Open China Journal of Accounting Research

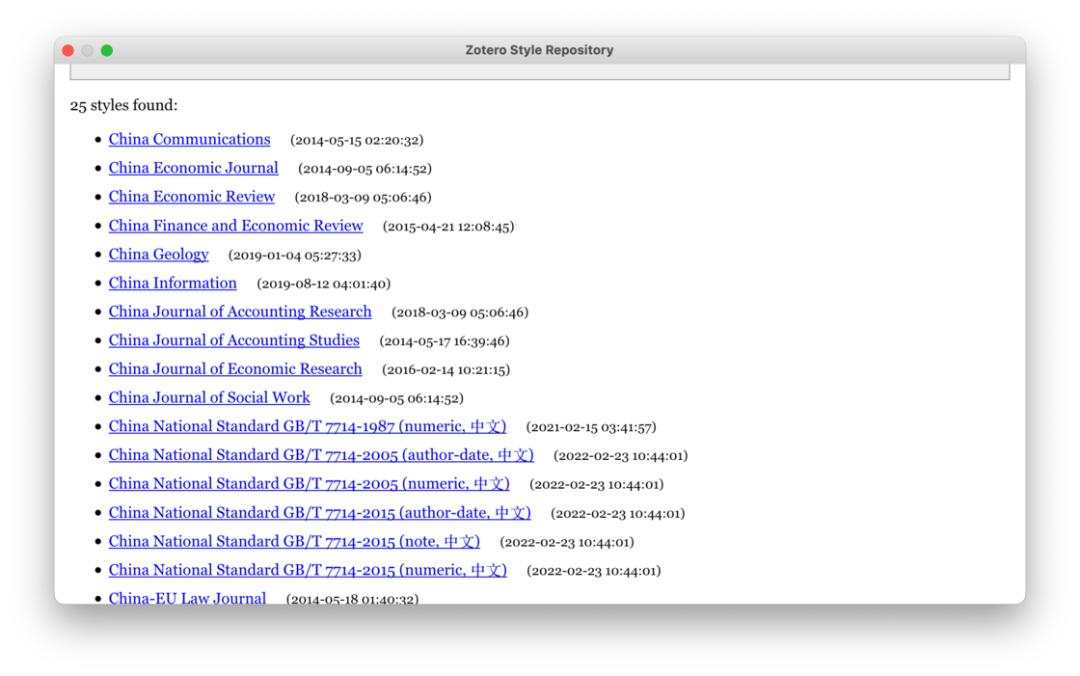click(x=240, y=312)
